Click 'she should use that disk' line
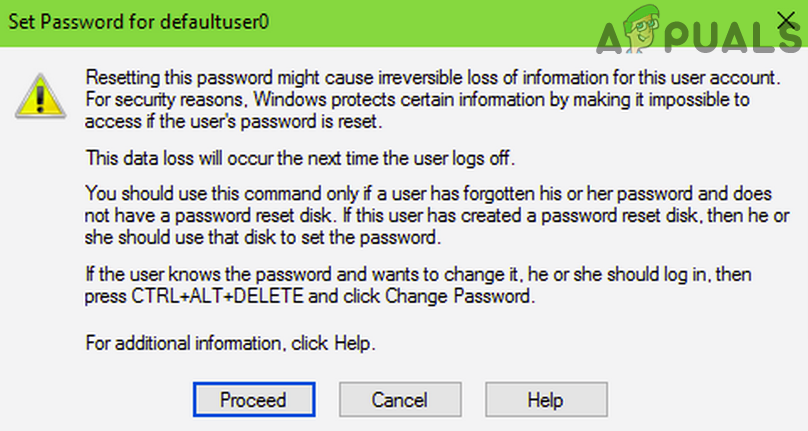 (x=292, y=238)
